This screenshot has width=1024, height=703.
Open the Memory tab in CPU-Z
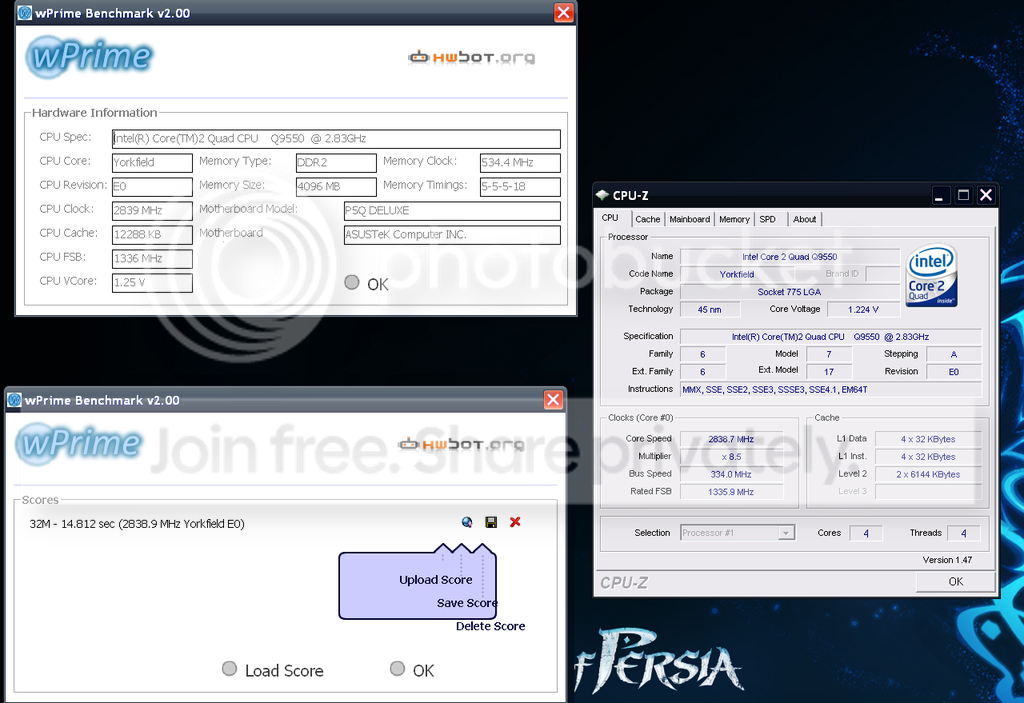(x=734, y=220)
